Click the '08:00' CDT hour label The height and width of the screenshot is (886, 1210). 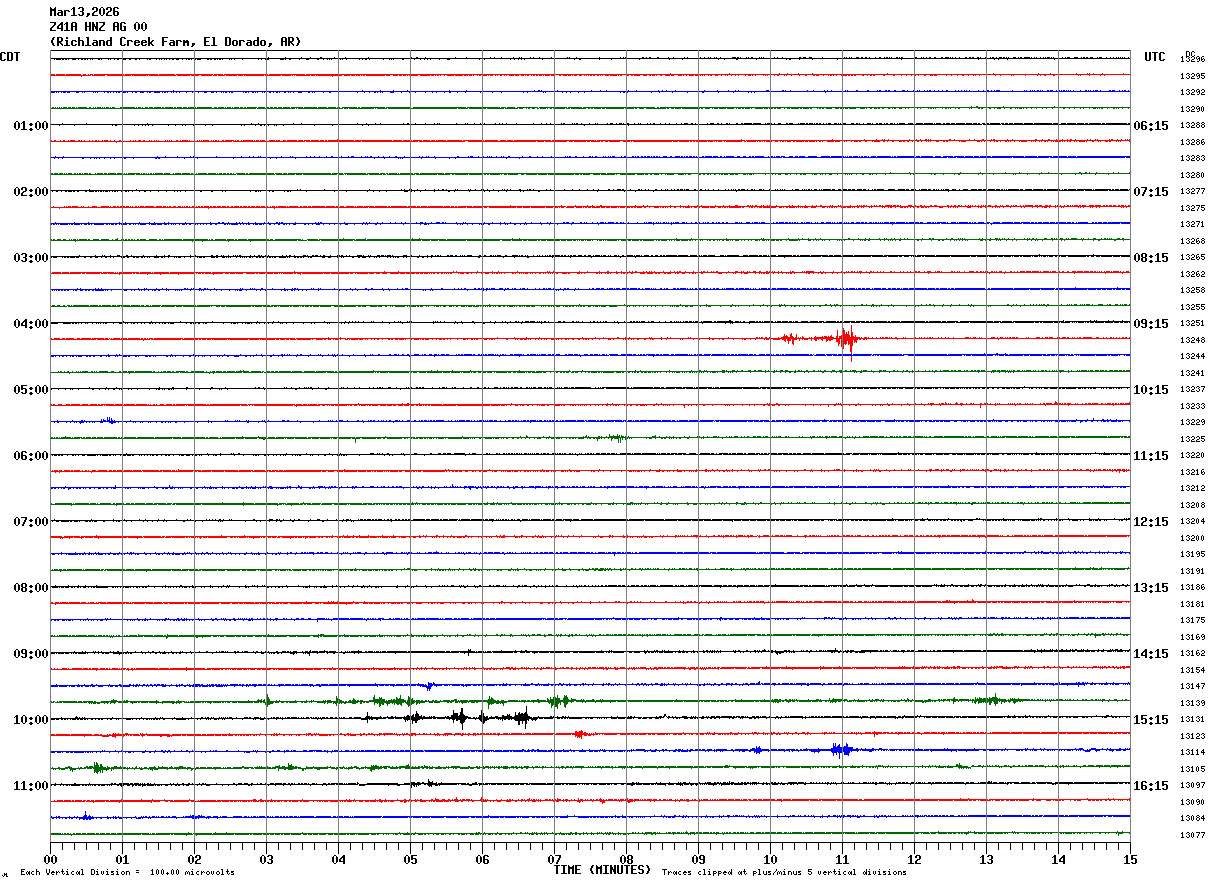30,588
